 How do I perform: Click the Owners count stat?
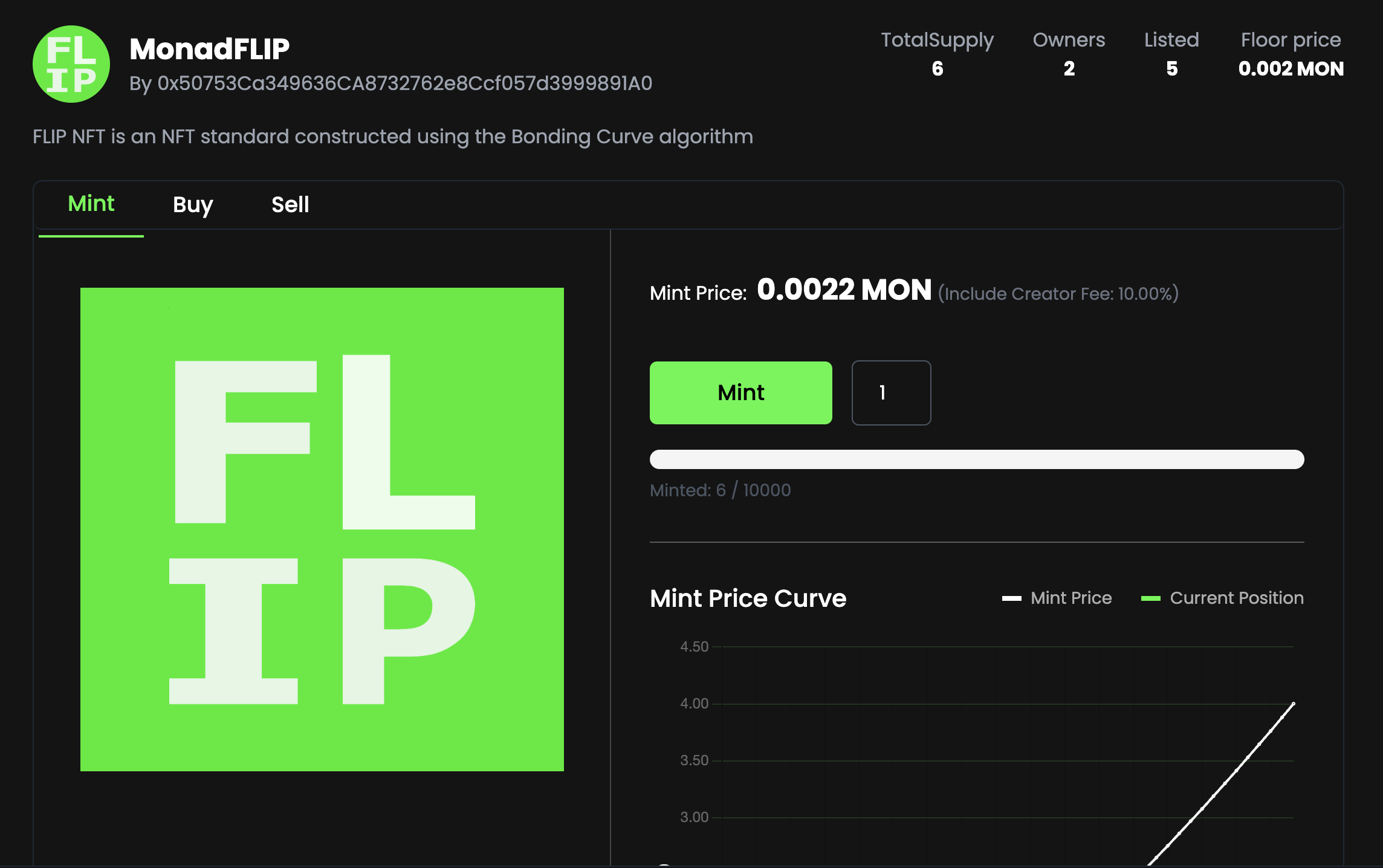point(1069,69)
